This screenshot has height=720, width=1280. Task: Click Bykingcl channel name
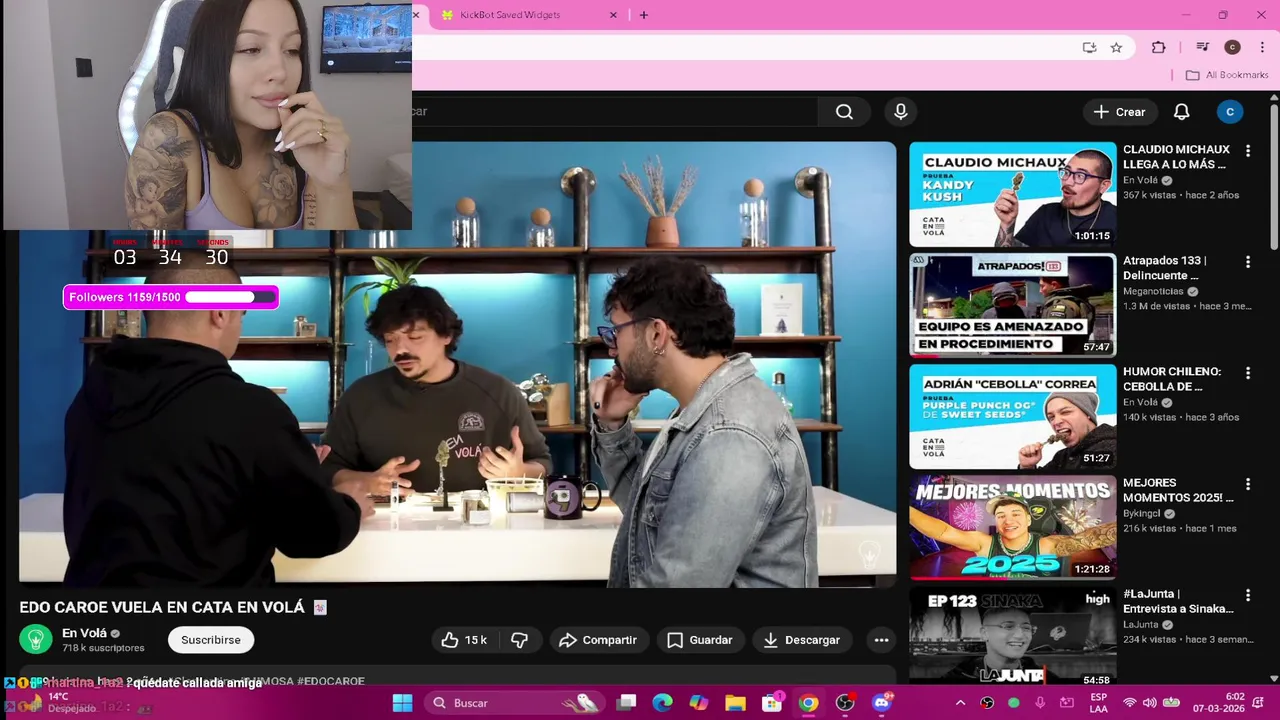point(1142,513)
